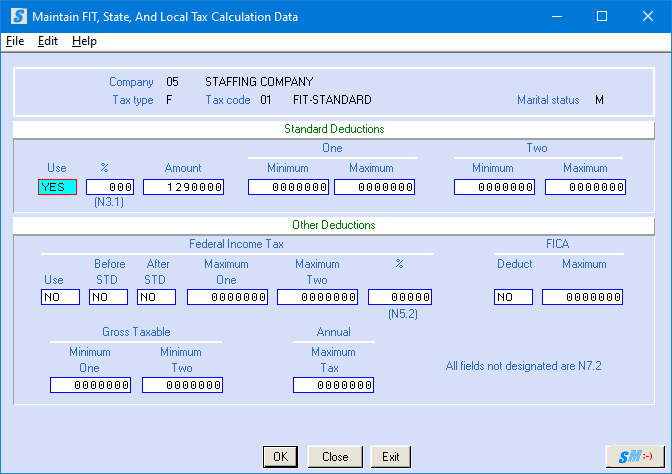Click the FICA Maximum field
The height and width of the screenshot is (474, 672).
(x=583, y=297)
